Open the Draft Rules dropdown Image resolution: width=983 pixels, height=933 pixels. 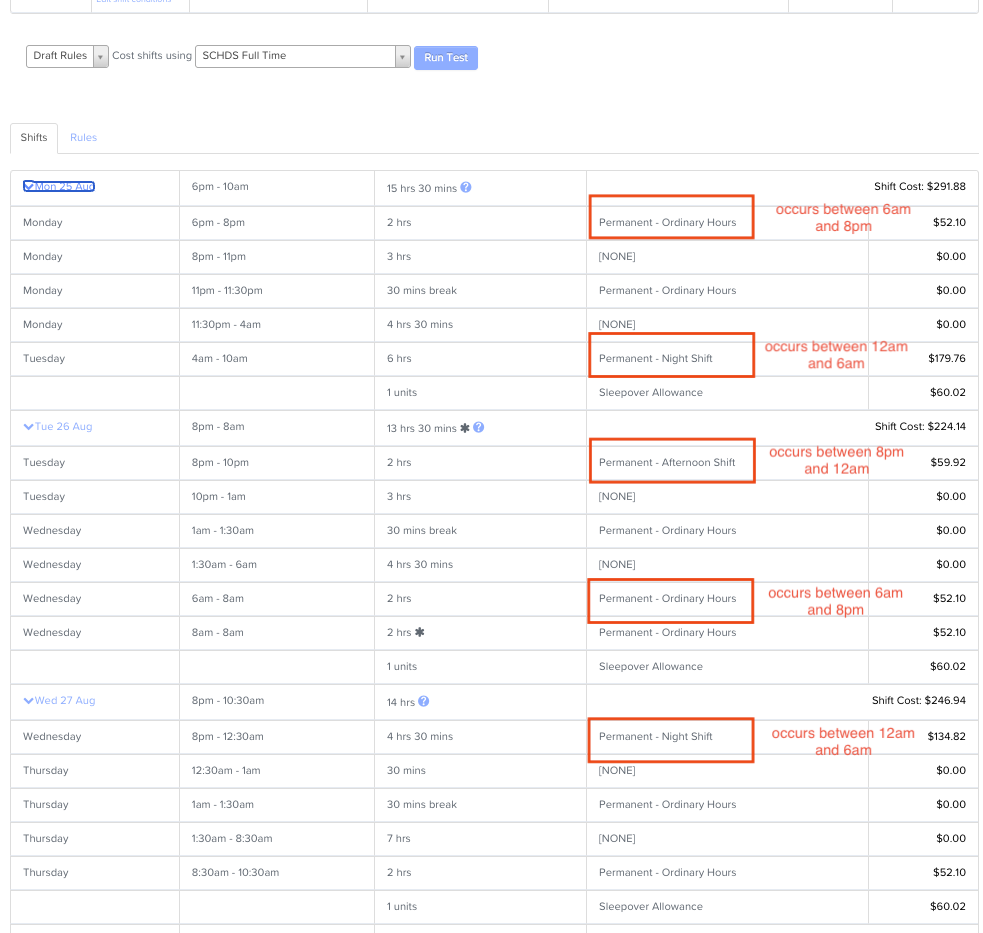coord(67,56)
